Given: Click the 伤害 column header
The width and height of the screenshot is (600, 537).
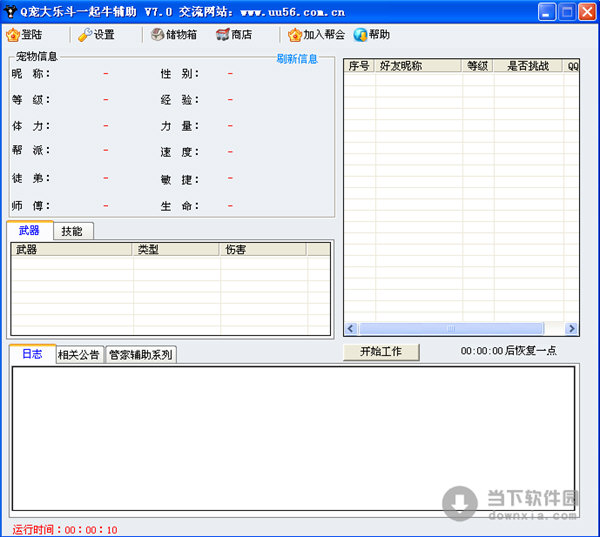Looking at the screenshot, I should pyautogui.click(x=263, y=250).
